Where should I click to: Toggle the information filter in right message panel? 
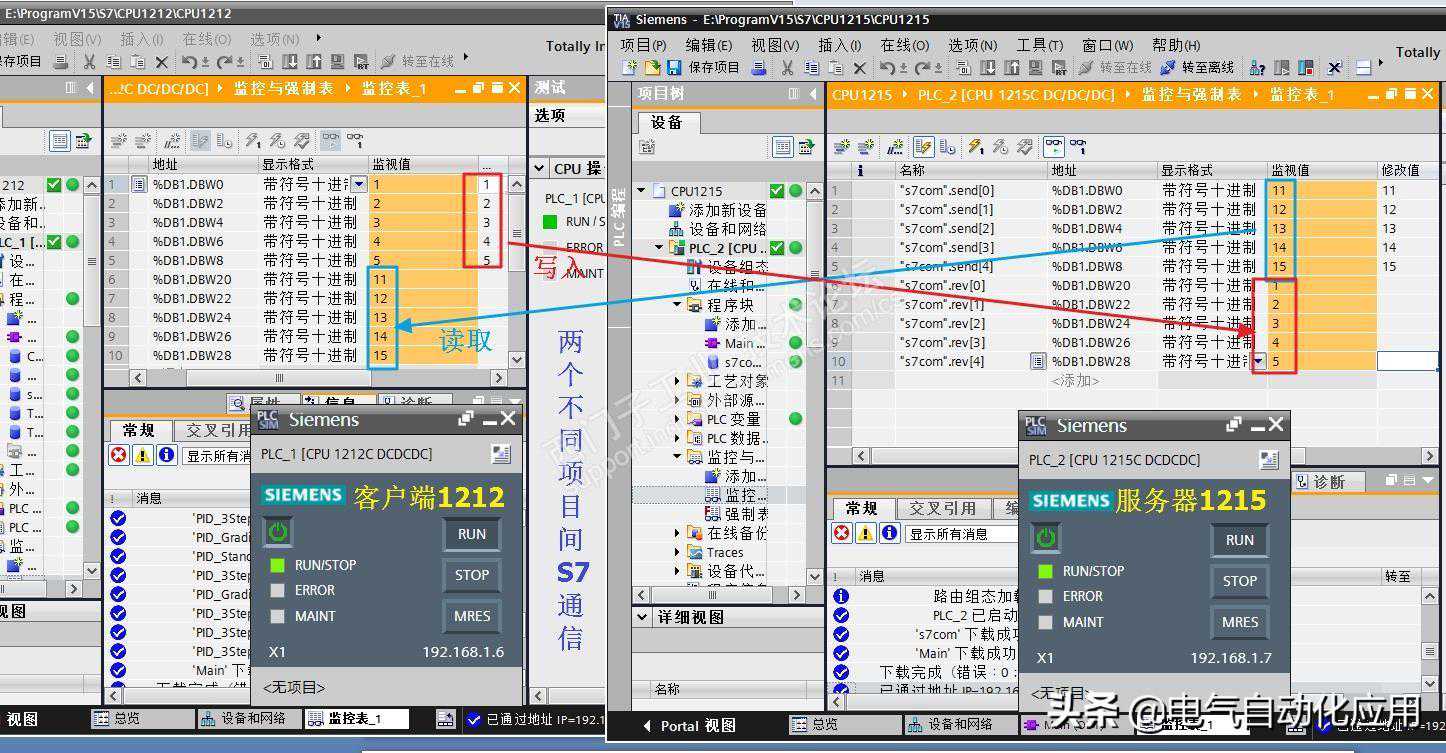(889, 533)
